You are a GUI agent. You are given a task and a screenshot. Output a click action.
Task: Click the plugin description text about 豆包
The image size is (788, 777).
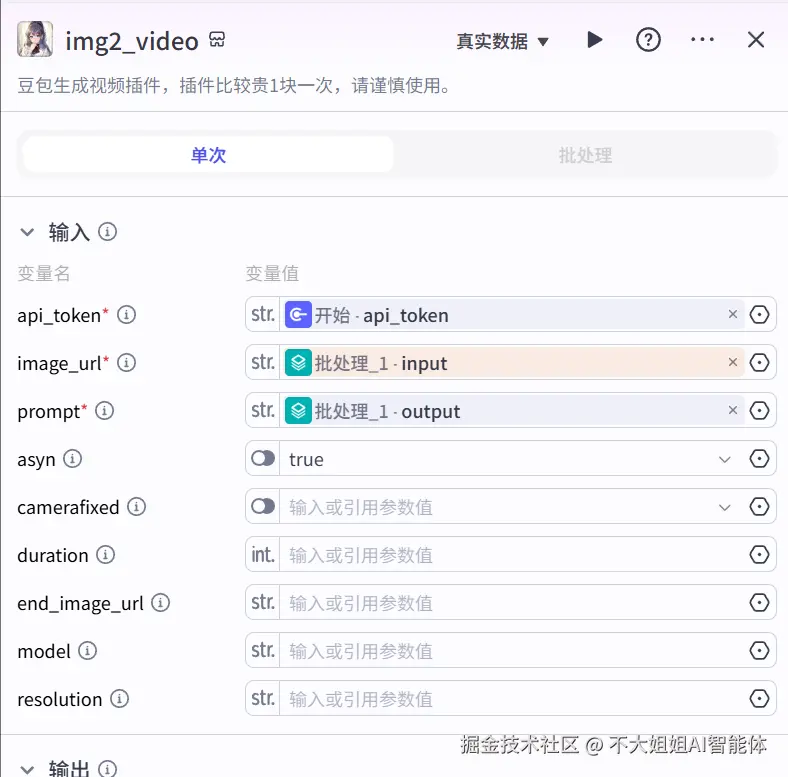234,85
